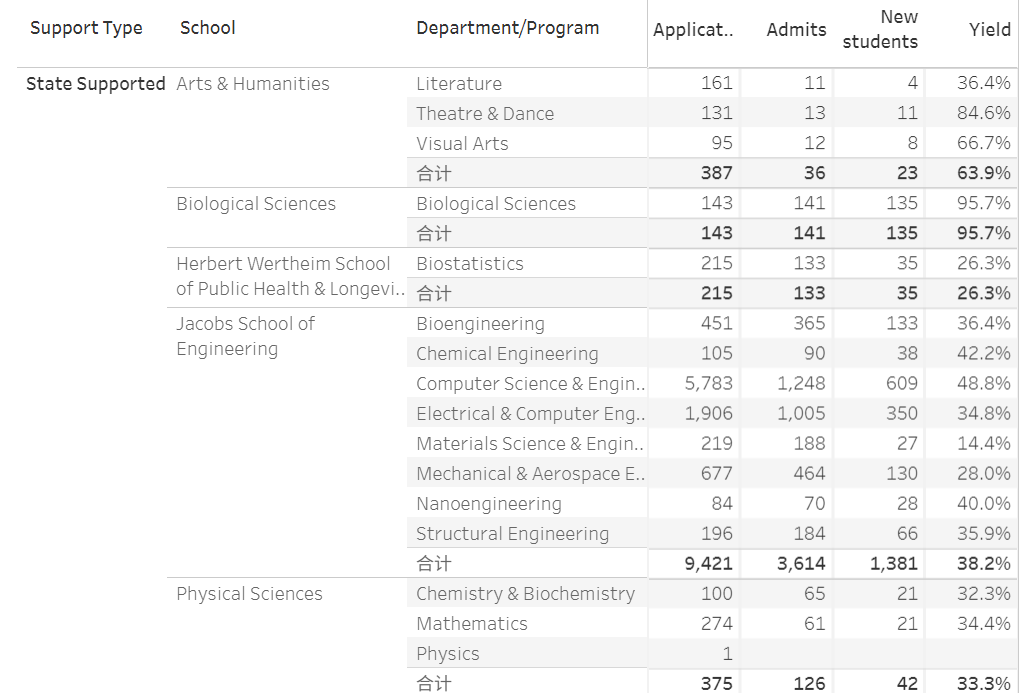Click the Mathematics department label
1019x693 pixels.
472,623
